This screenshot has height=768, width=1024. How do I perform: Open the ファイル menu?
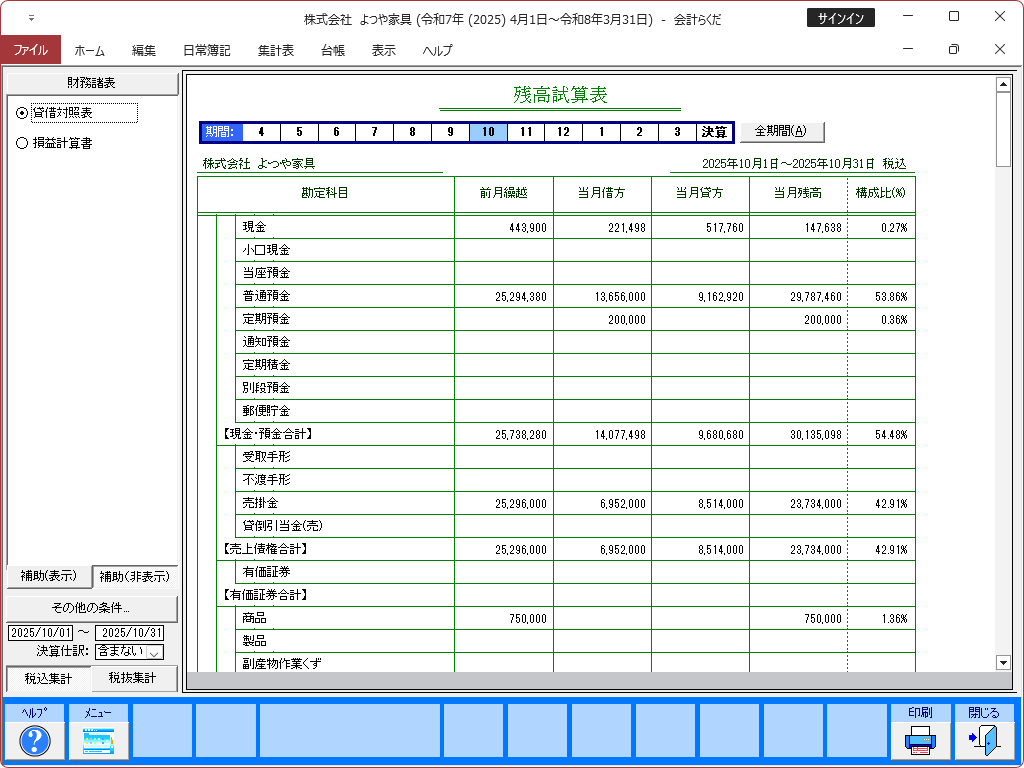click(x=30, y=50)
